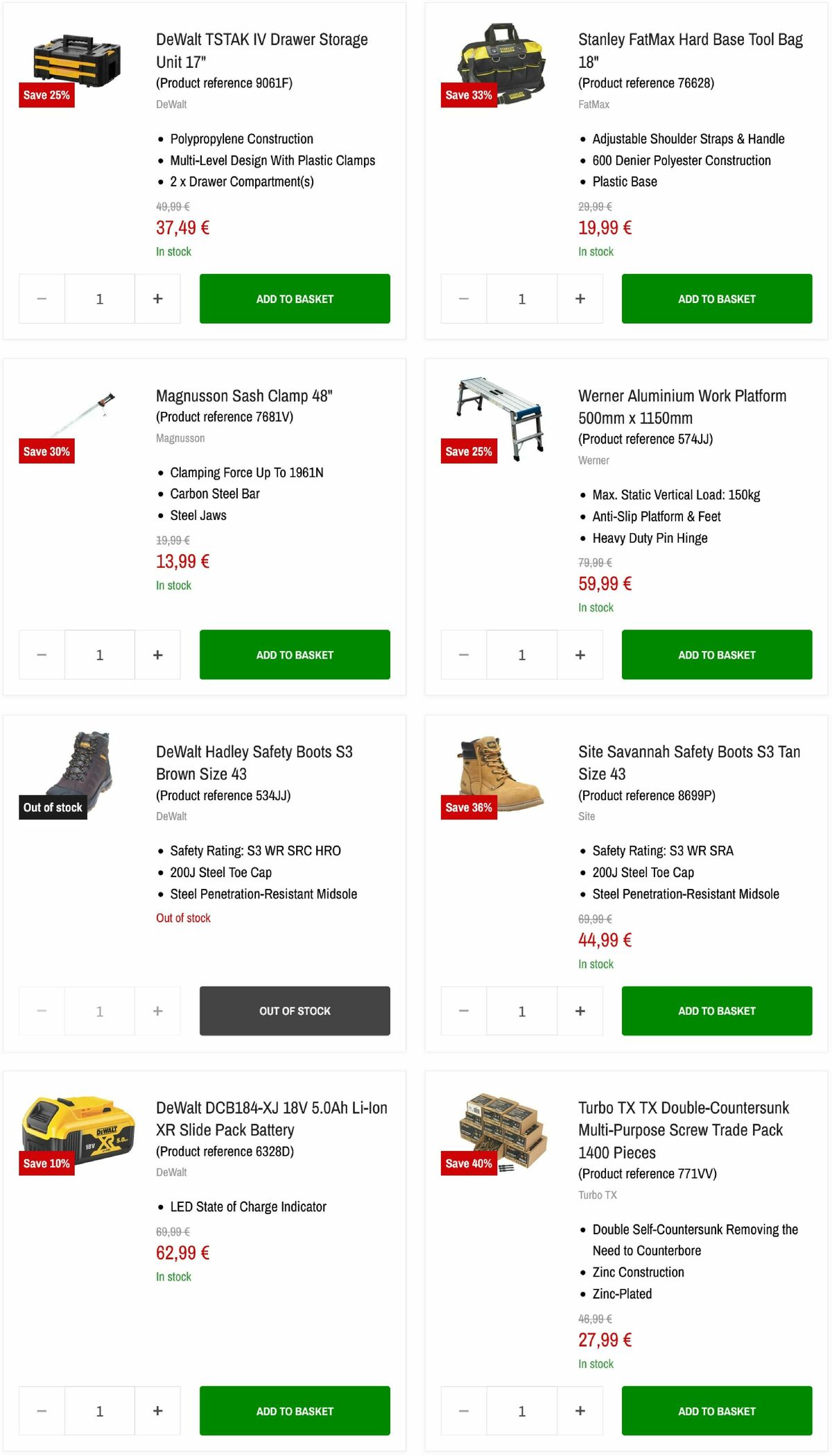Add DeWalt 18V battery to basket
This screenshot has width=832, height=1456.
point(294,1411)
